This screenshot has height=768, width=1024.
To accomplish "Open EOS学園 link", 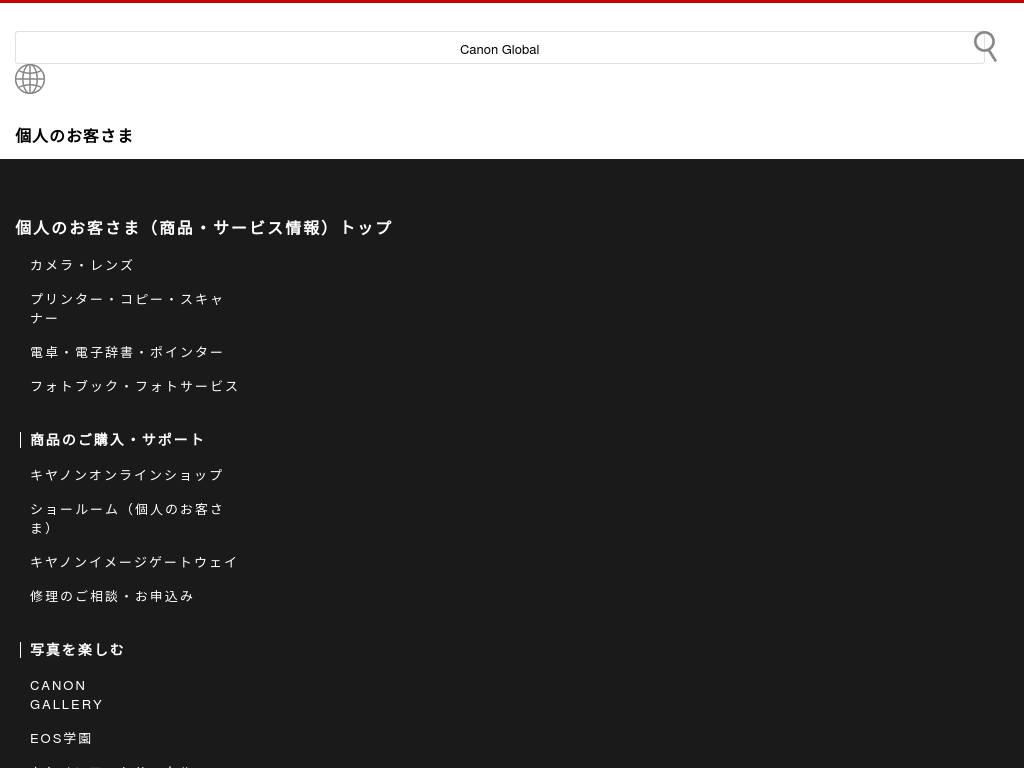I will point(61,739).
